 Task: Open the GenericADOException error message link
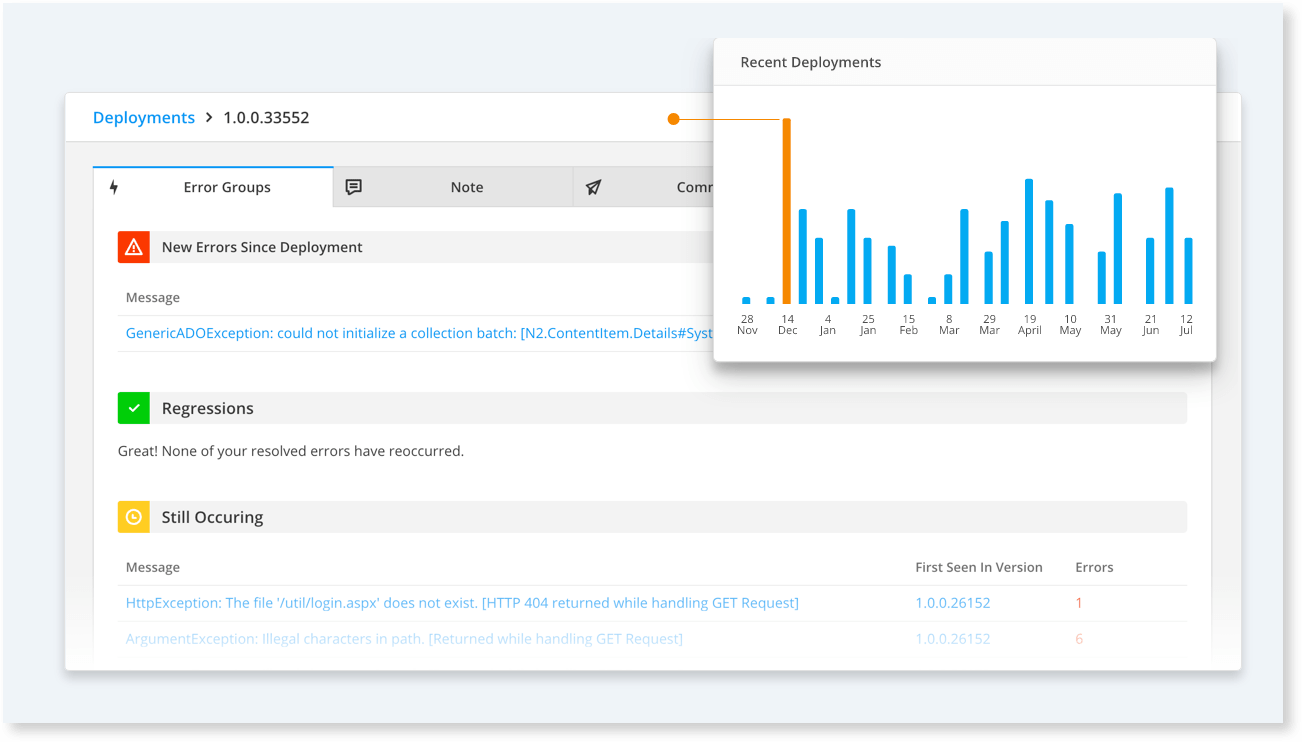click(x=419, y=333)
